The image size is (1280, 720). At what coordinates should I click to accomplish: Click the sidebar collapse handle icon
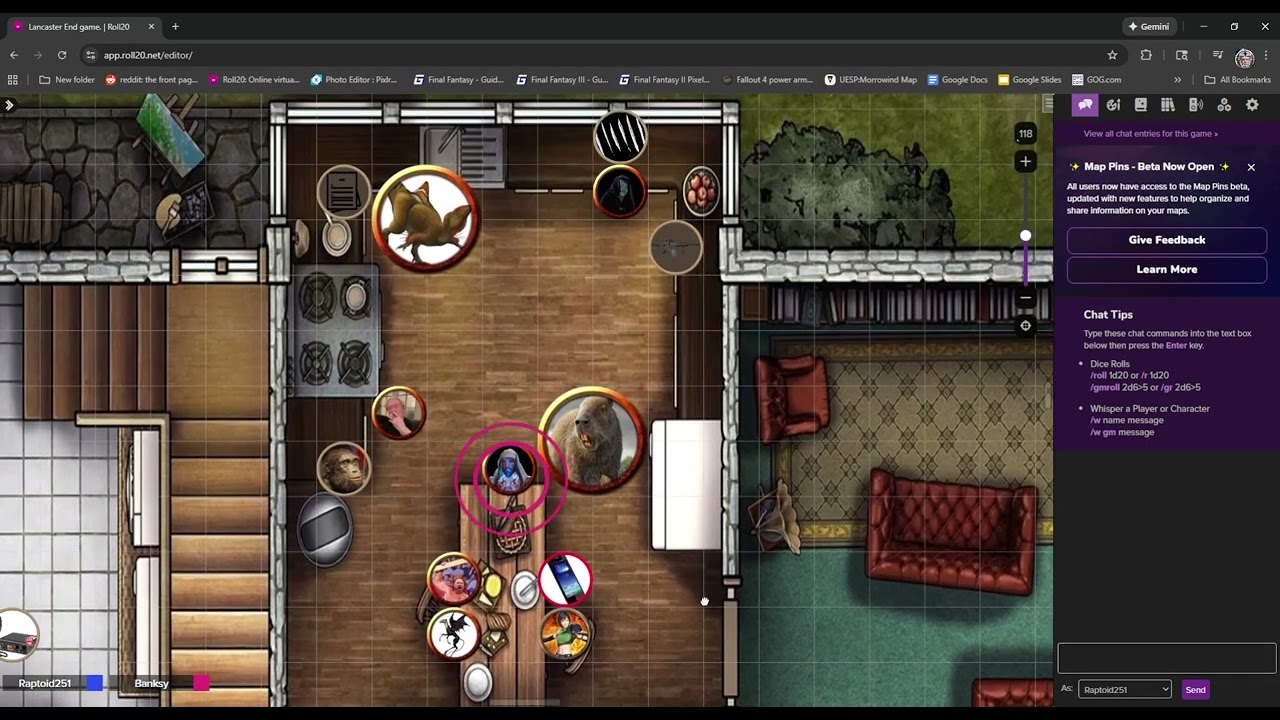coord(1047,104)
